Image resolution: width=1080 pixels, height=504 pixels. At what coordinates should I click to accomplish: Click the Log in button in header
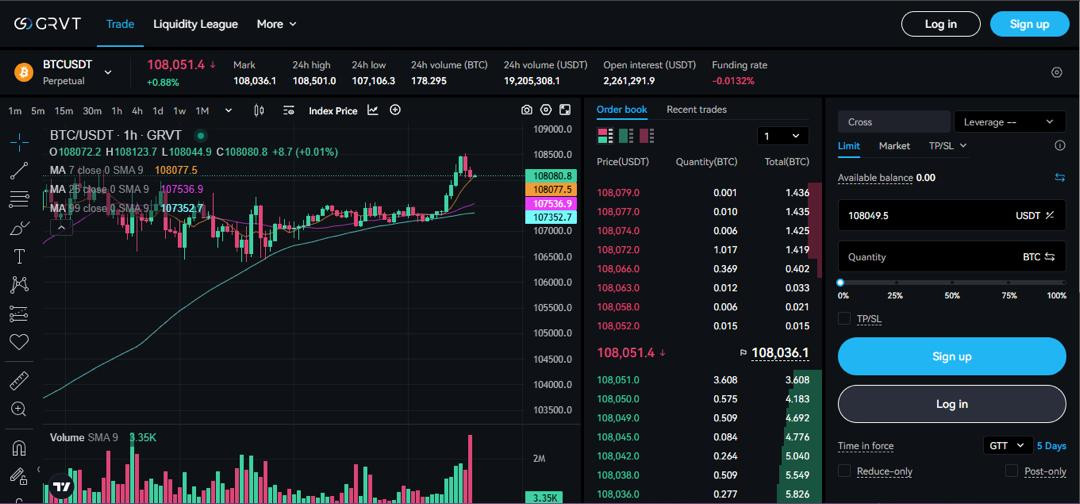940,24
